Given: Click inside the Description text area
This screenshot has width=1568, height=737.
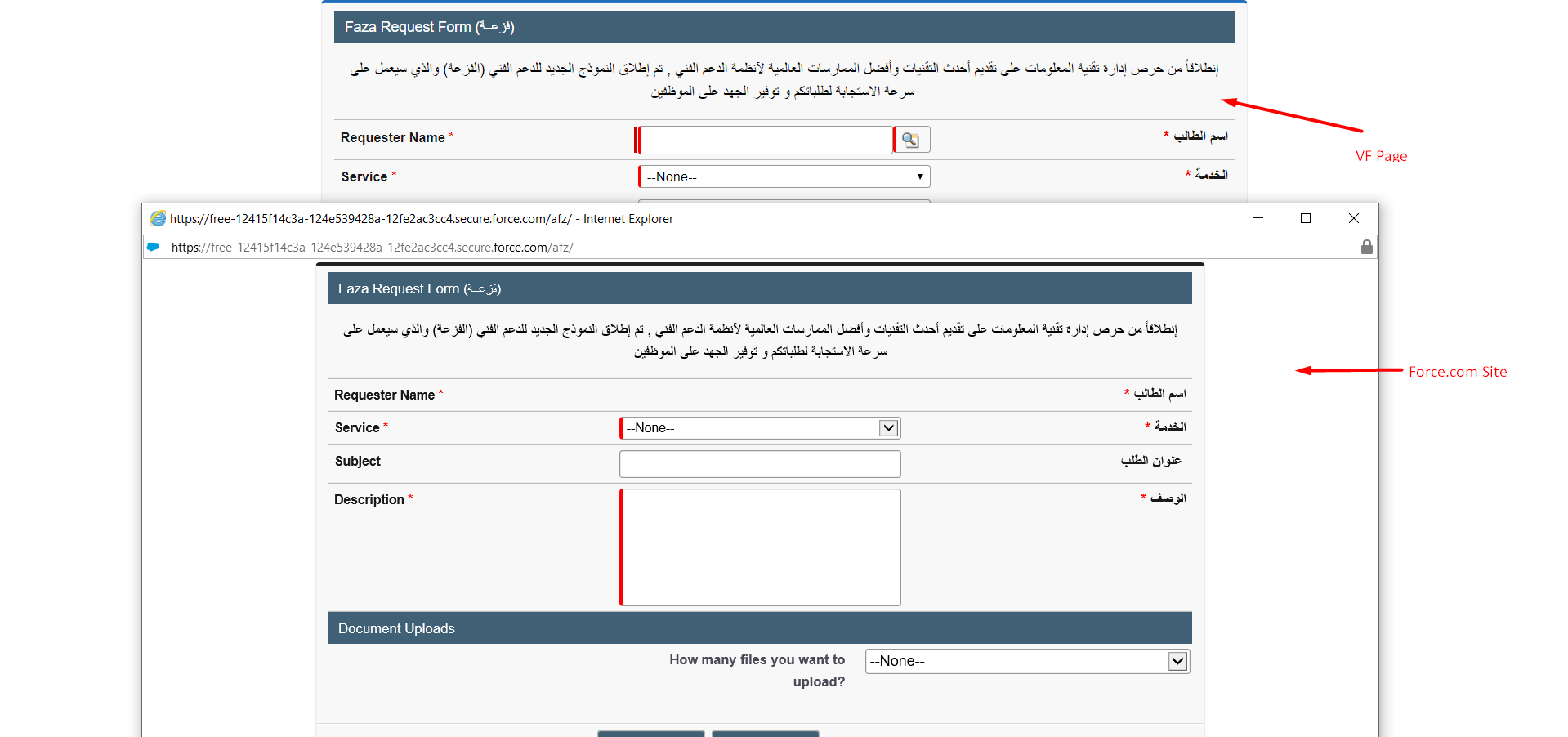Looking at the screenshot, I should coord(760,547).
